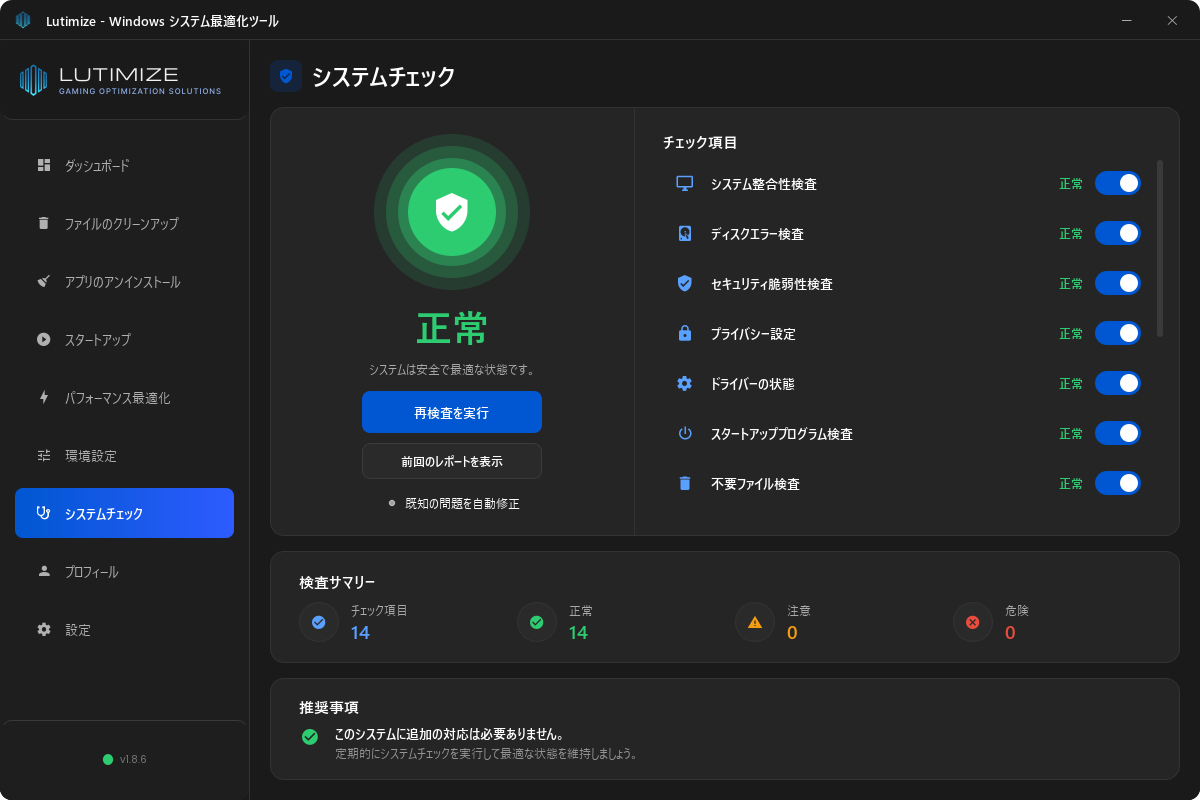This screenshot has width=1200, height=800.
Task: Toggle プライバシー設定 switch
Action: click(x=1118, y=333)
